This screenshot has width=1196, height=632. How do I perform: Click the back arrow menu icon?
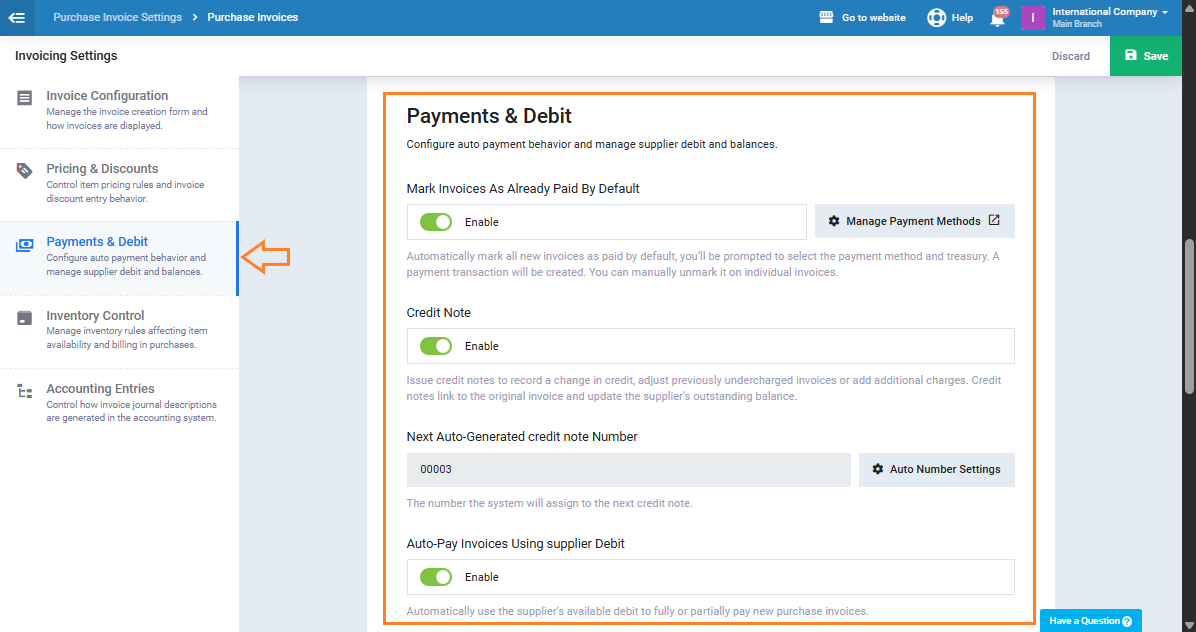(x=17, y=18)
